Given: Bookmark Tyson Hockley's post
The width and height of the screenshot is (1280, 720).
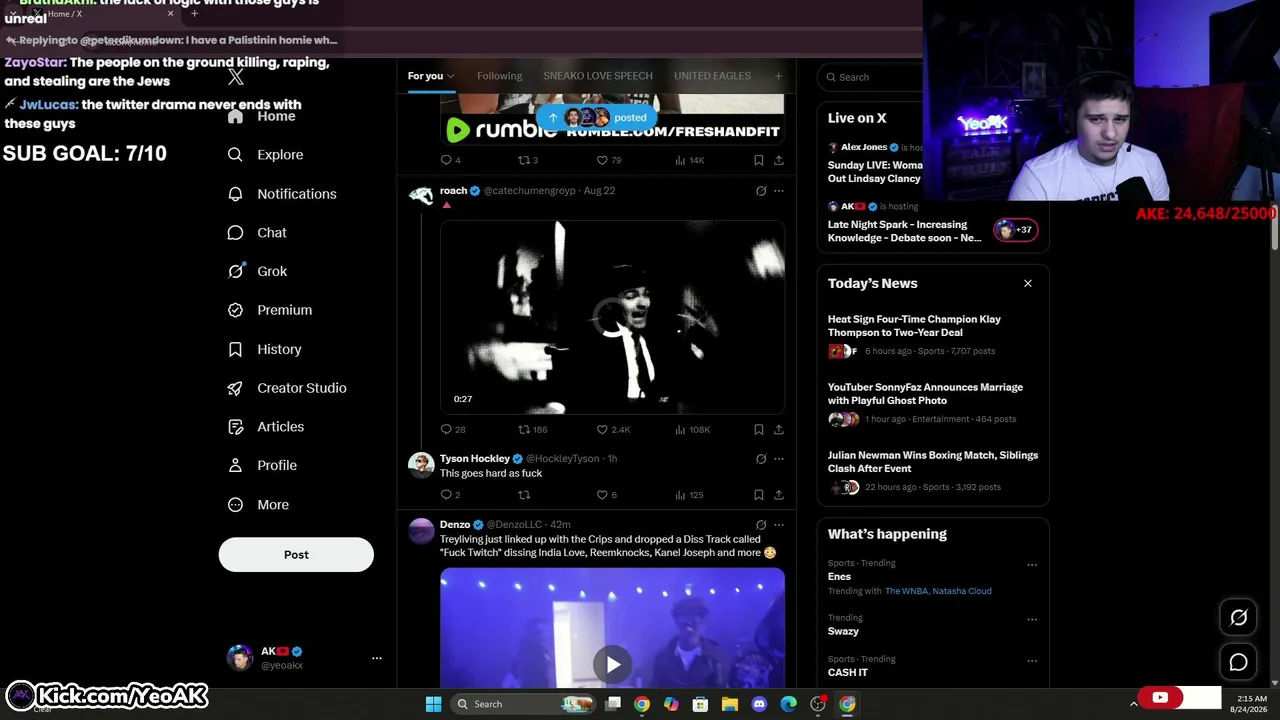Looking at the screenshot, I should [x=759, y=495].
